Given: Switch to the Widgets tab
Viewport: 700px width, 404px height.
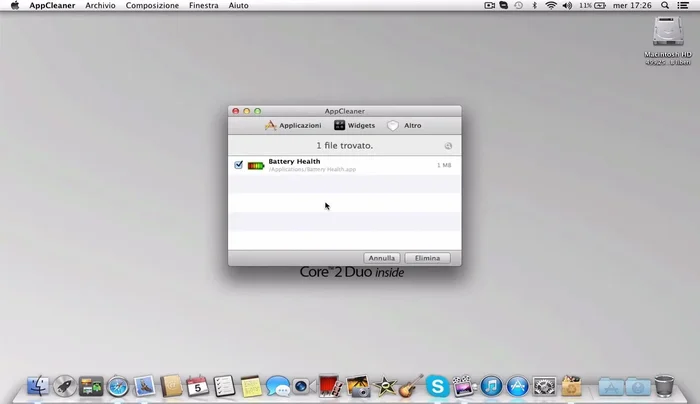Looking at the screenshot, I should (x=354, y=125).
